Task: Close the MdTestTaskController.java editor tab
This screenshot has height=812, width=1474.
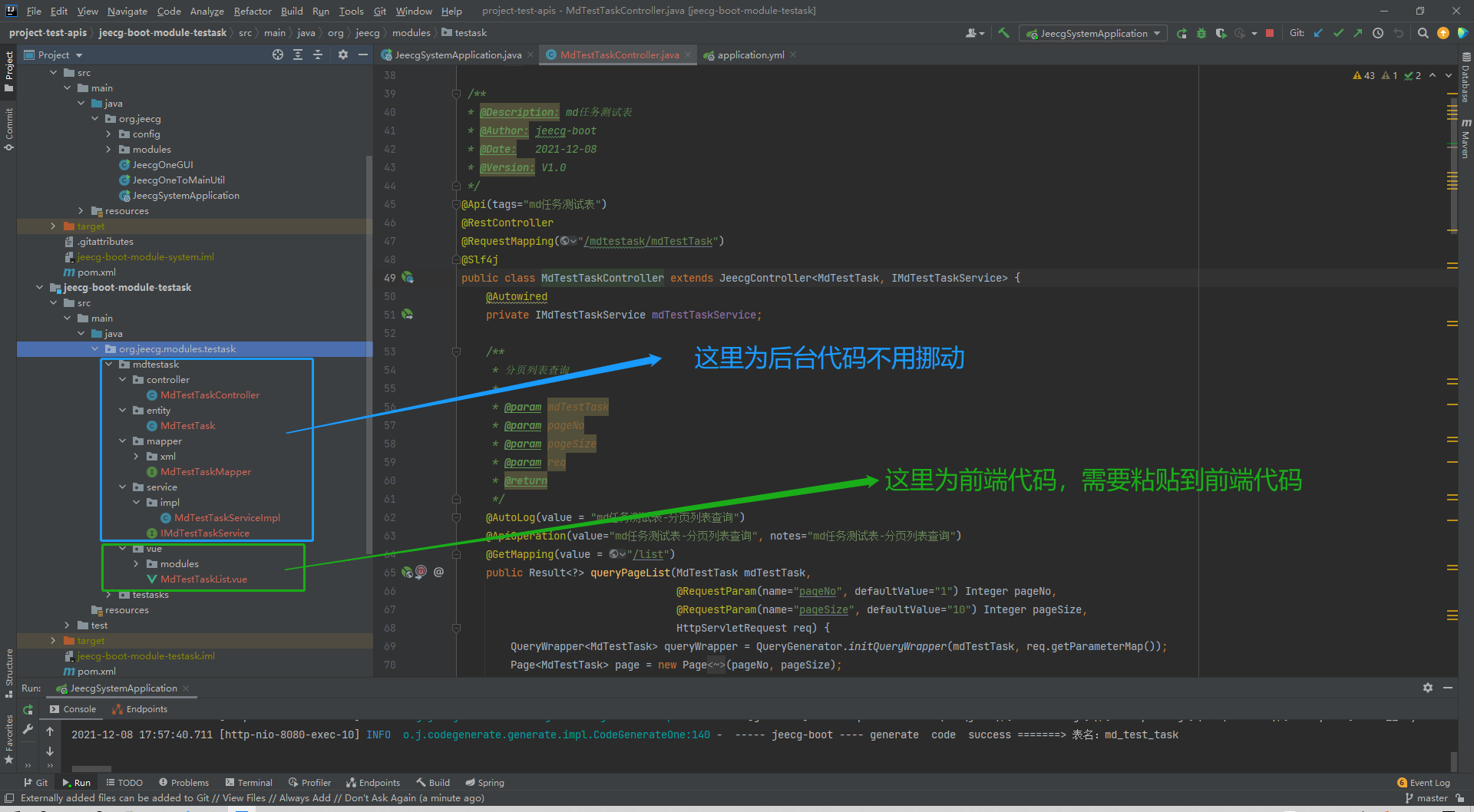Action: pyautogui.click(x=688, y=54)
